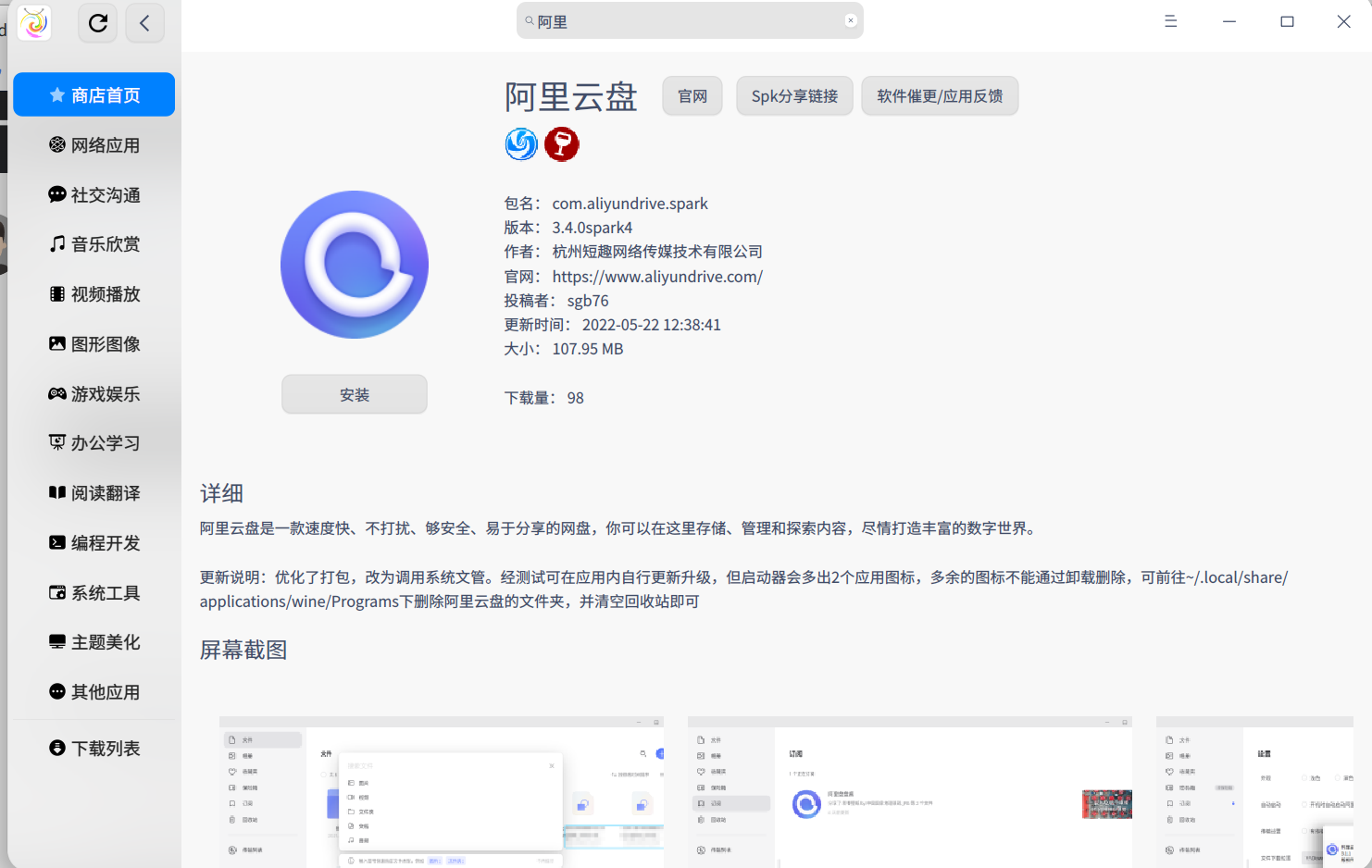
Task: Return to 商店首页
Action: coord(94,94)
